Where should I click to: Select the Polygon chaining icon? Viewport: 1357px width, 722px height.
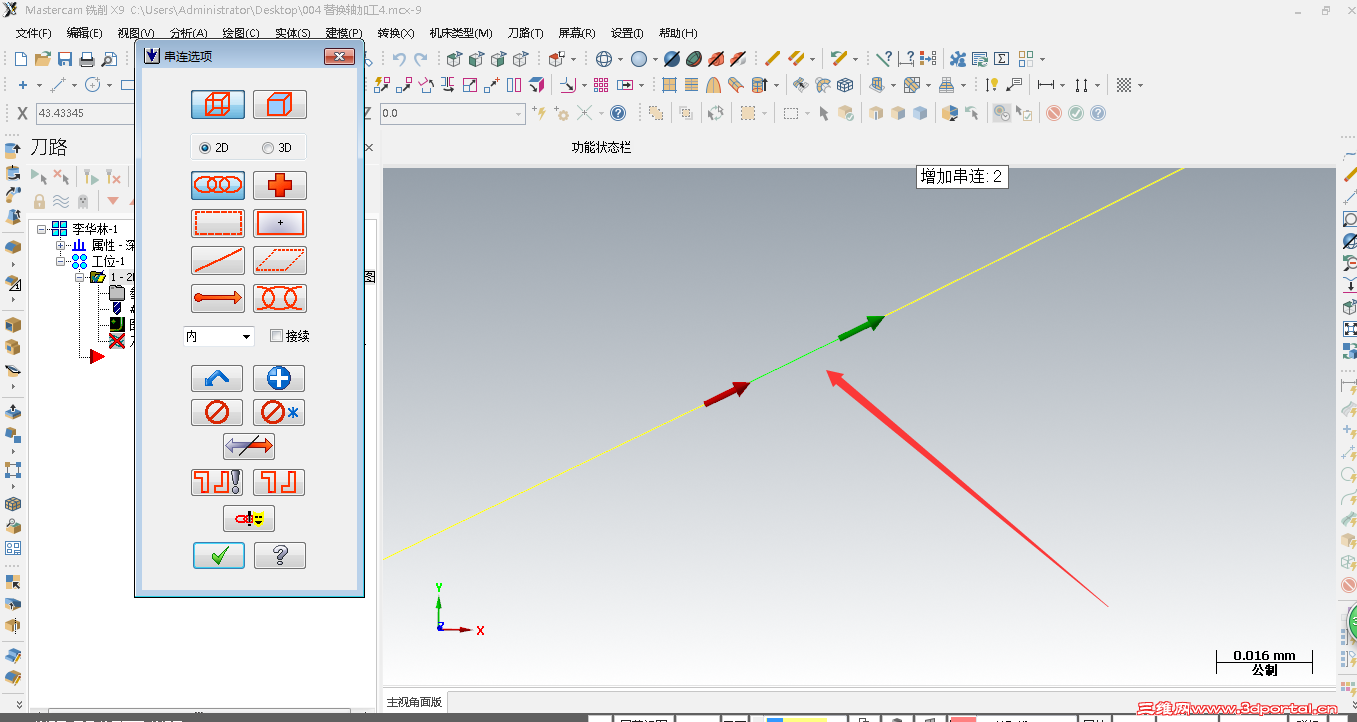click(x=280, y=260)
